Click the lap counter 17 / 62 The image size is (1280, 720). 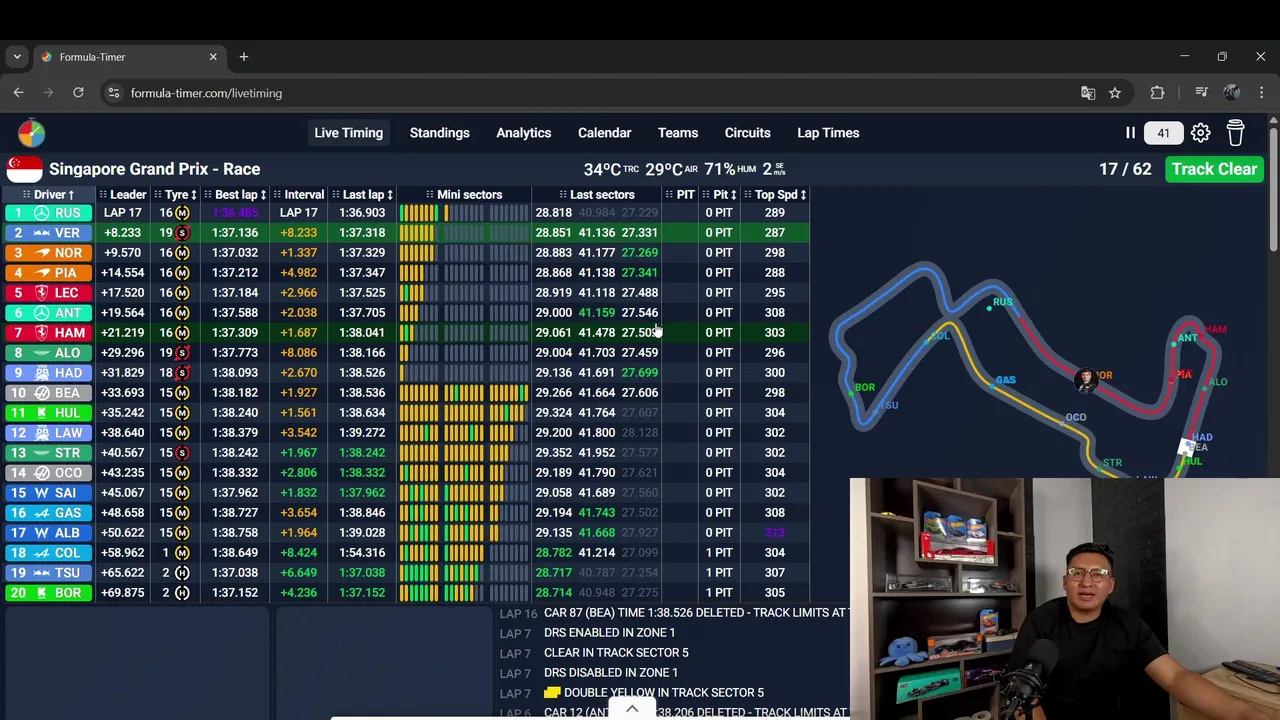pyautogui.click(x=1125, y=169)
